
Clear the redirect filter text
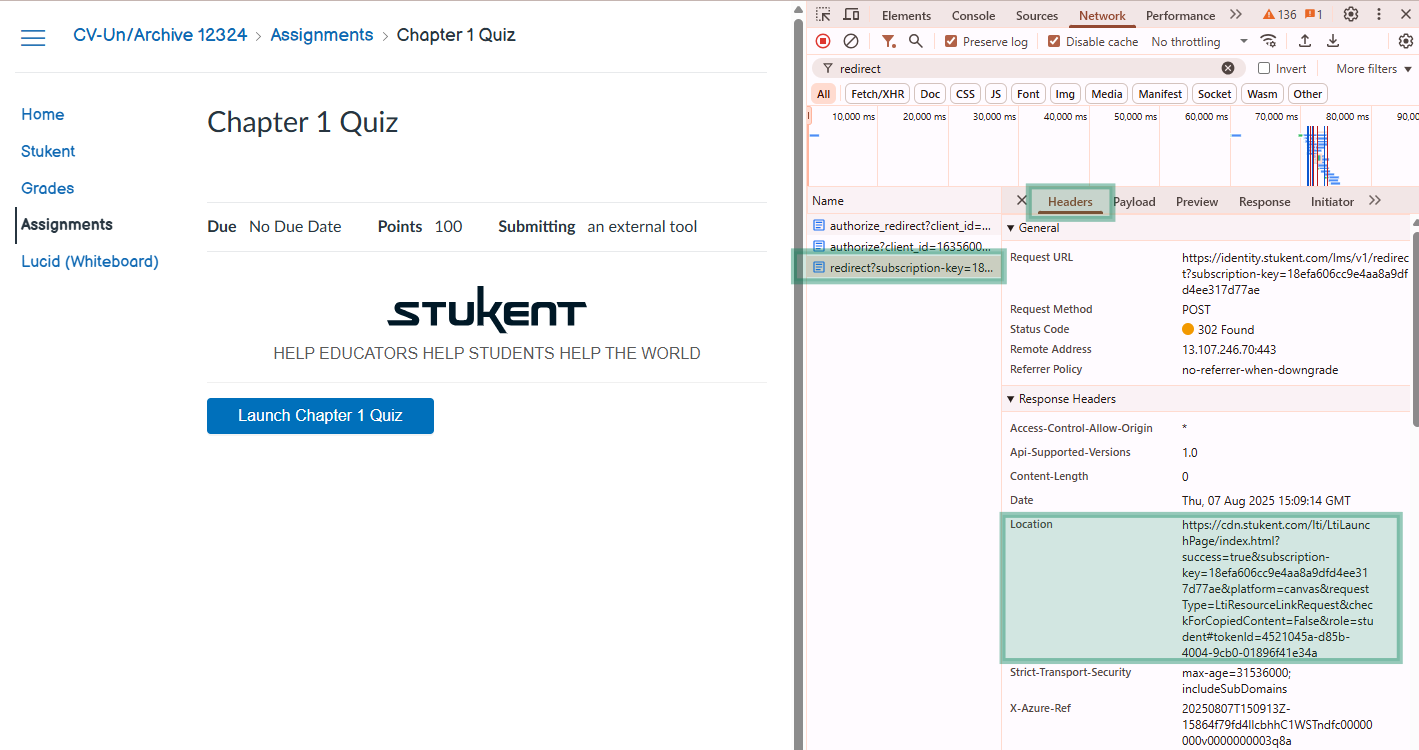pos(1228,68)
